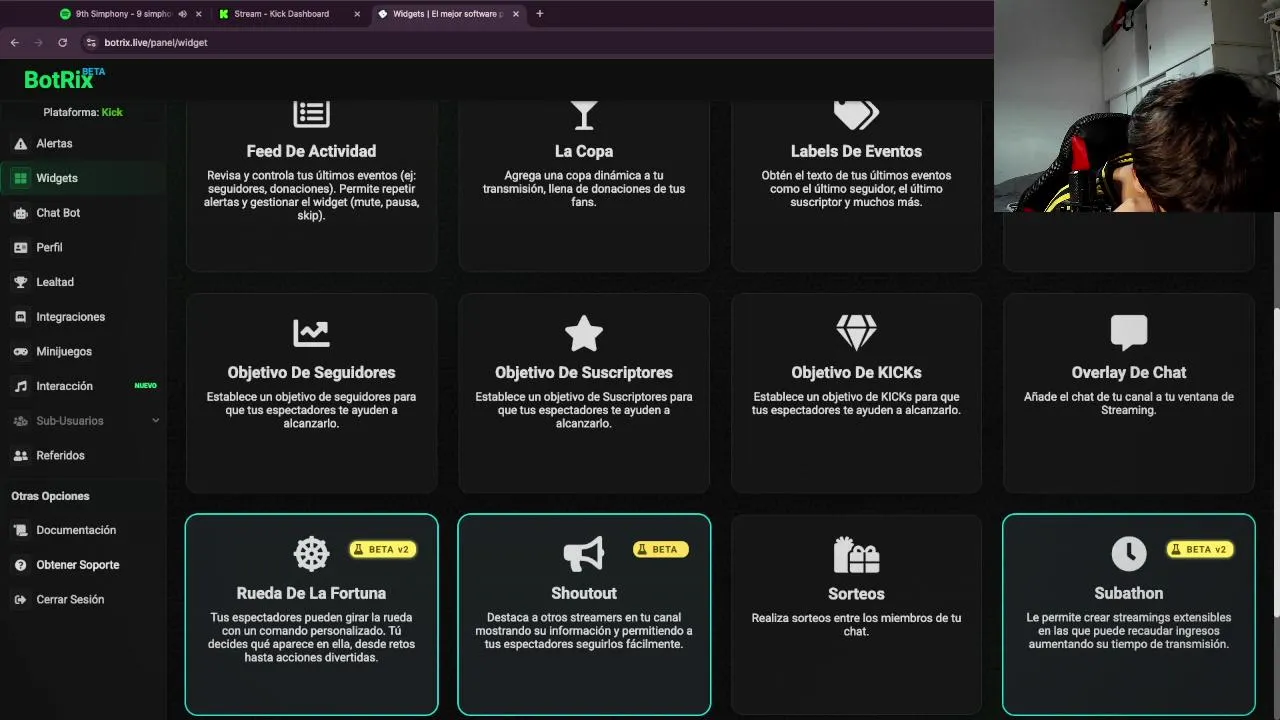The height and width of the screenshot is (720, 1280).
Task: Click Sorteos gift boxes icon
Action: [856, 554]
